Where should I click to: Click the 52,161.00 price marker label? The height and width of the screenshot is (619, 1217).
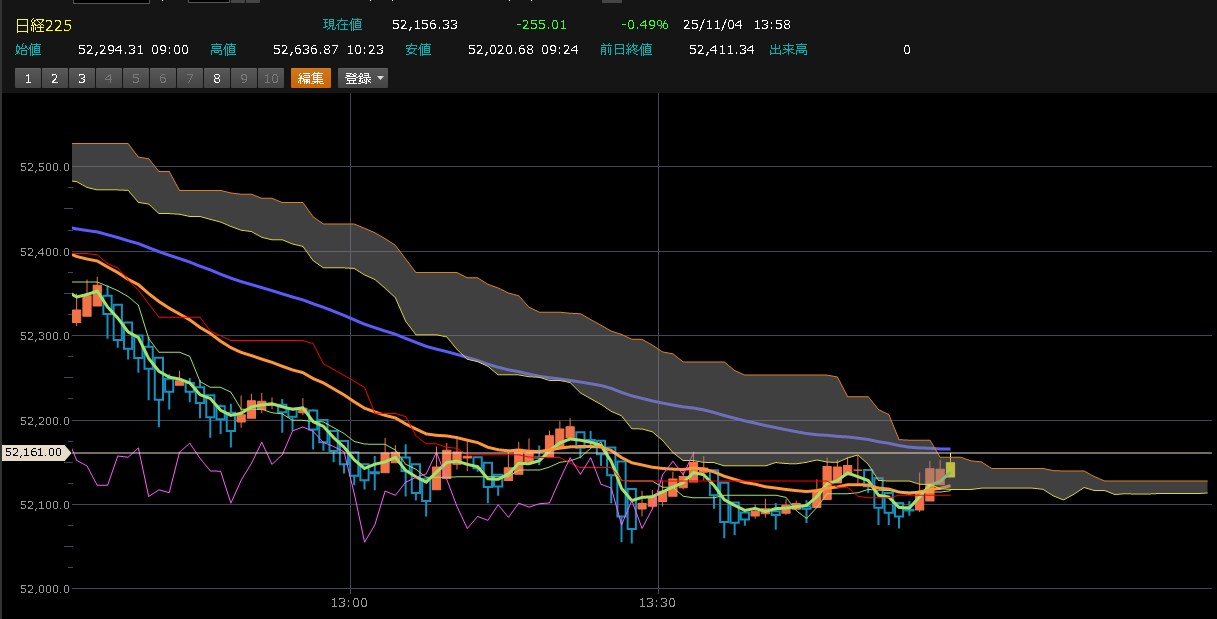pos(34,453)
